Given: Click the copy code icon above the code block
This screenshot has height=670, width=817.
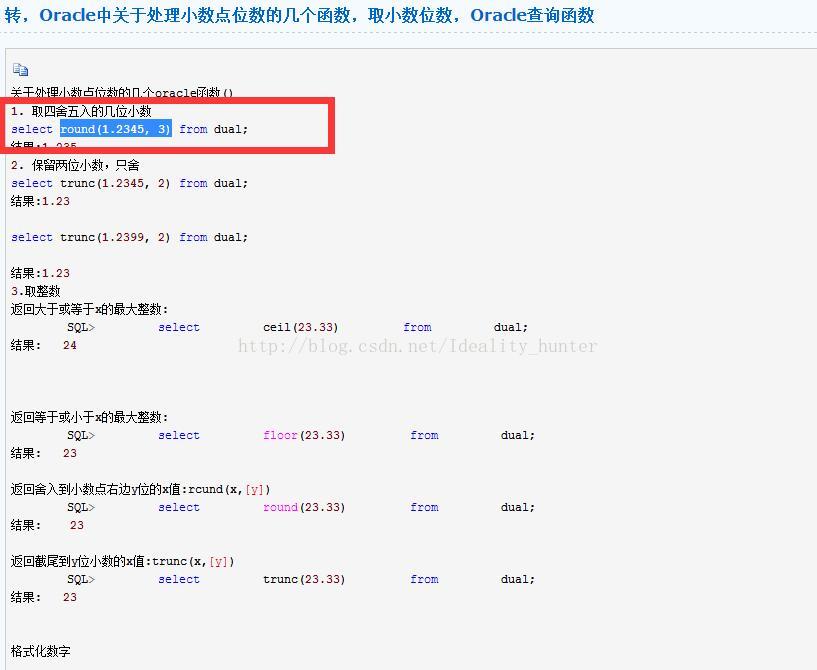Looking at the screenshot, I should pos(20,69).
